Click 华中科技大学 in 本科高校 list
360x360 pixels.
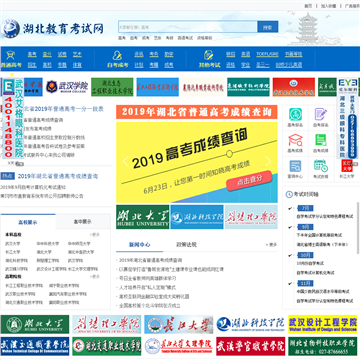pyautogui.click(x=48, y=244)
